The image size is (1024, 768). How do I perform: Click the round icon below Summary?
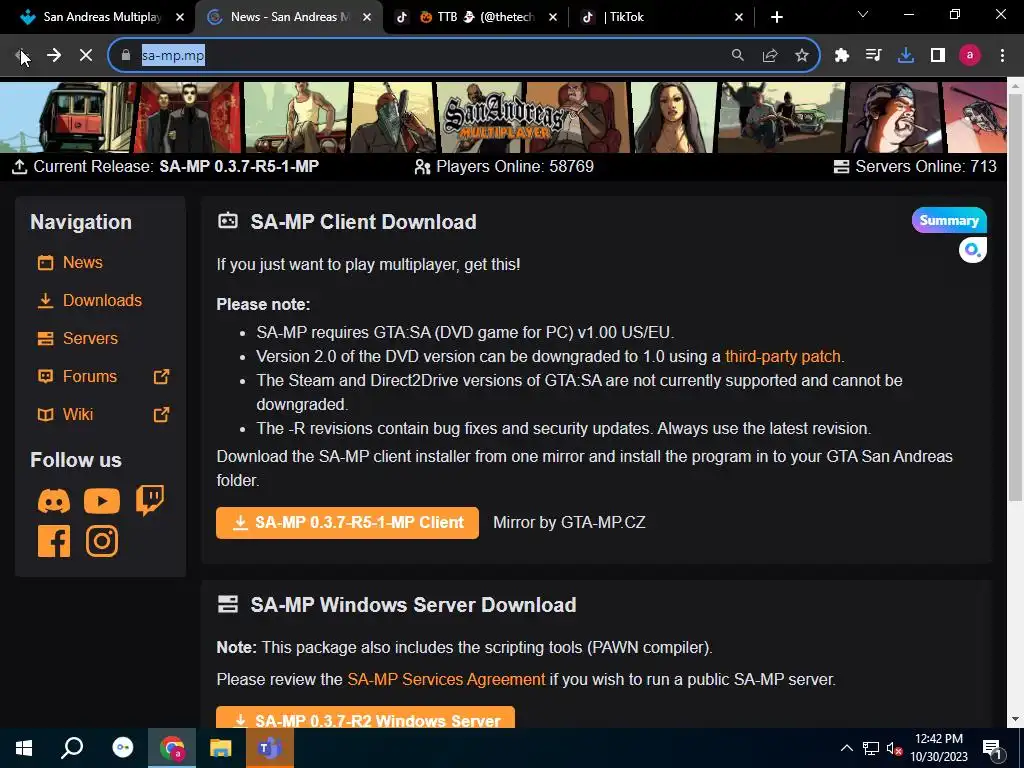click(x=972, y=250)
